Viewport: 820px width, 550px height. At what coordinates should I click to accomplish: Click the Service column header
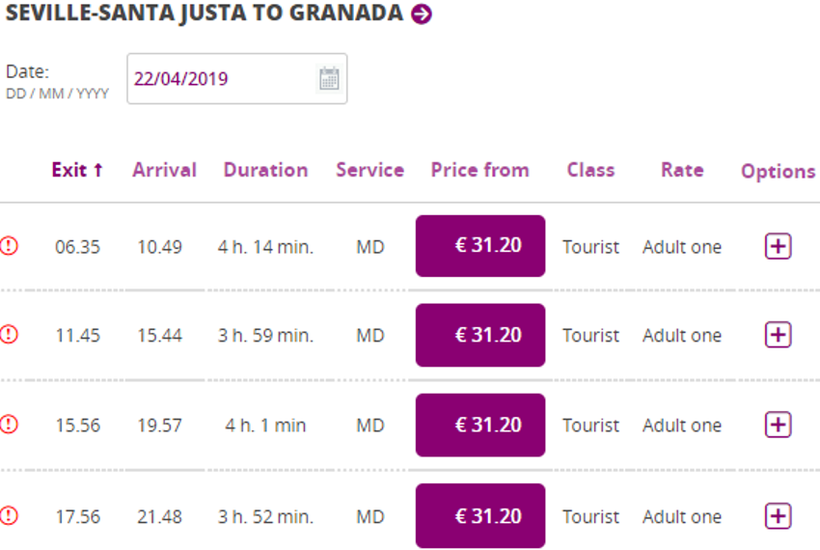coord(370,170)
